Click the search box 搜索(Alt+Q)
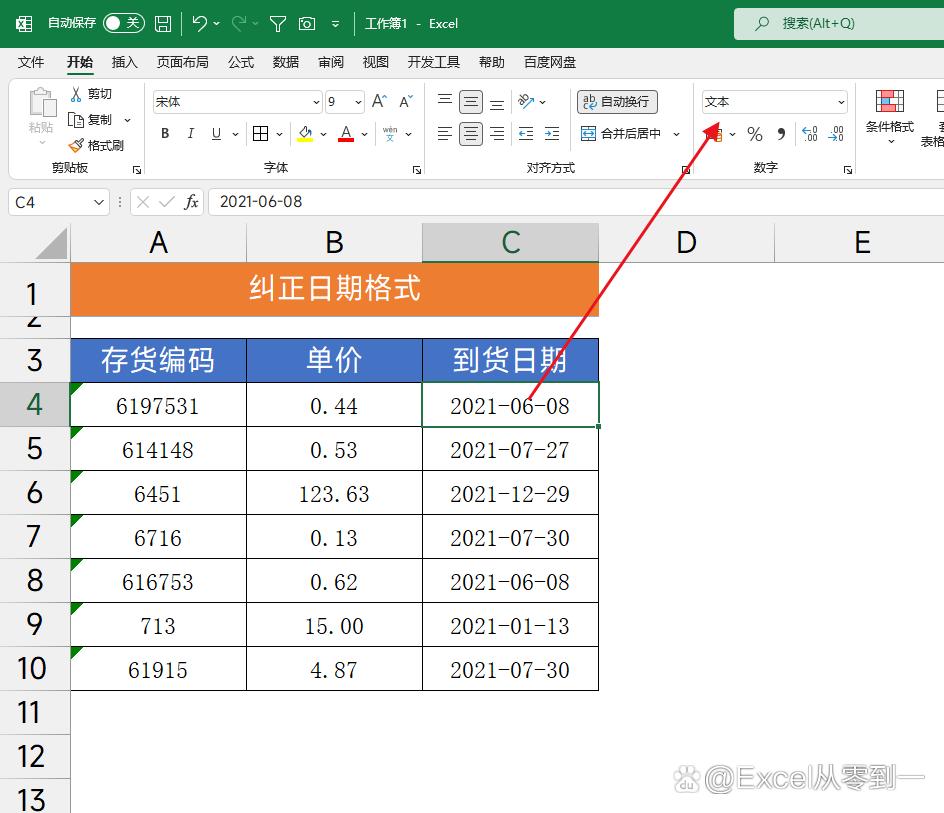The image size is (944, 813). [x=840, y=23]
